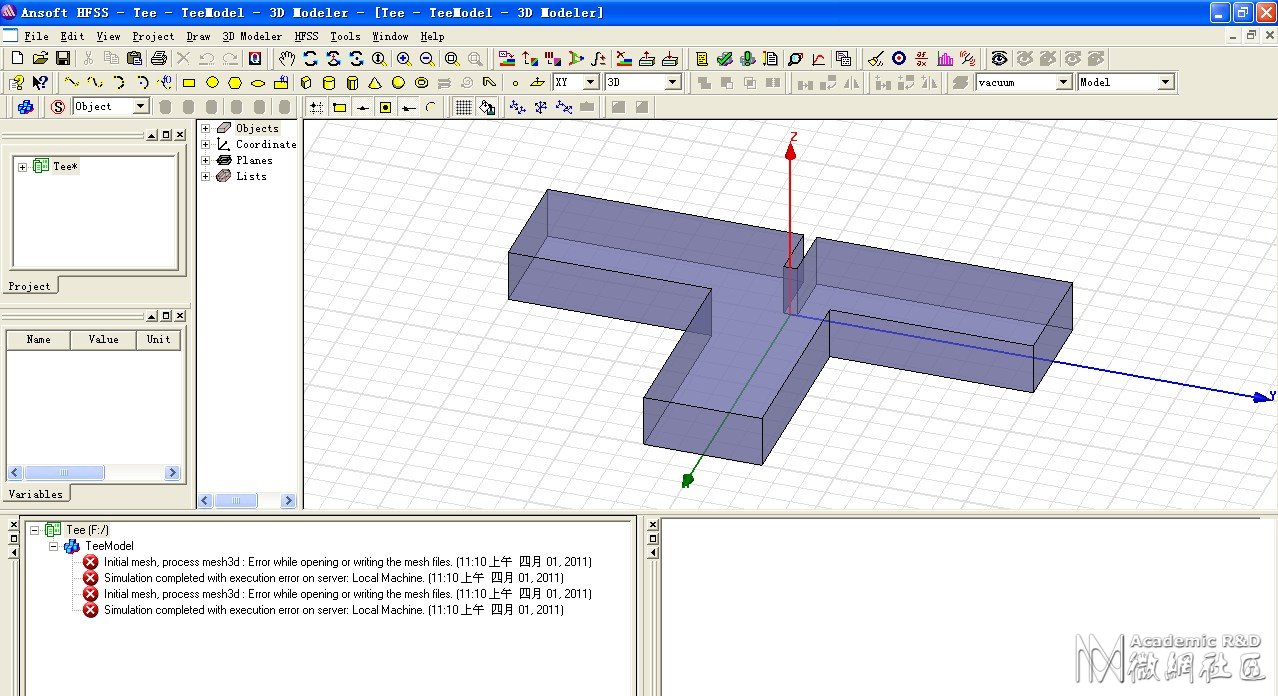Select the Tee* project item

point(65,167)
